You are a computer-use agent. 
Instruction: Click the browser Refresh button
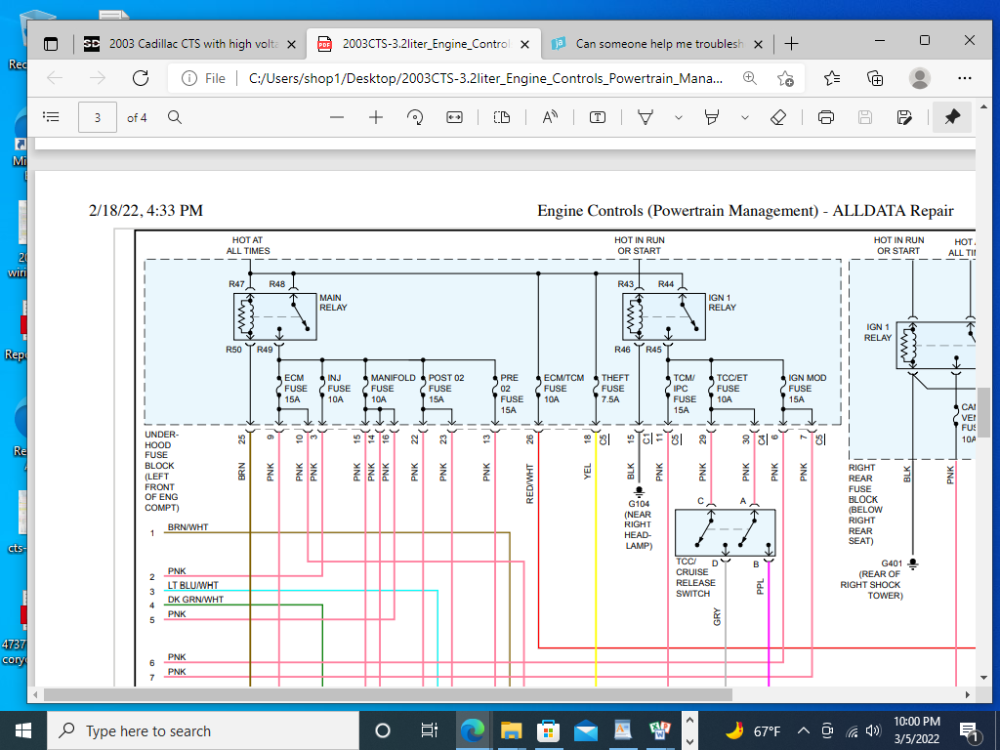141,78
